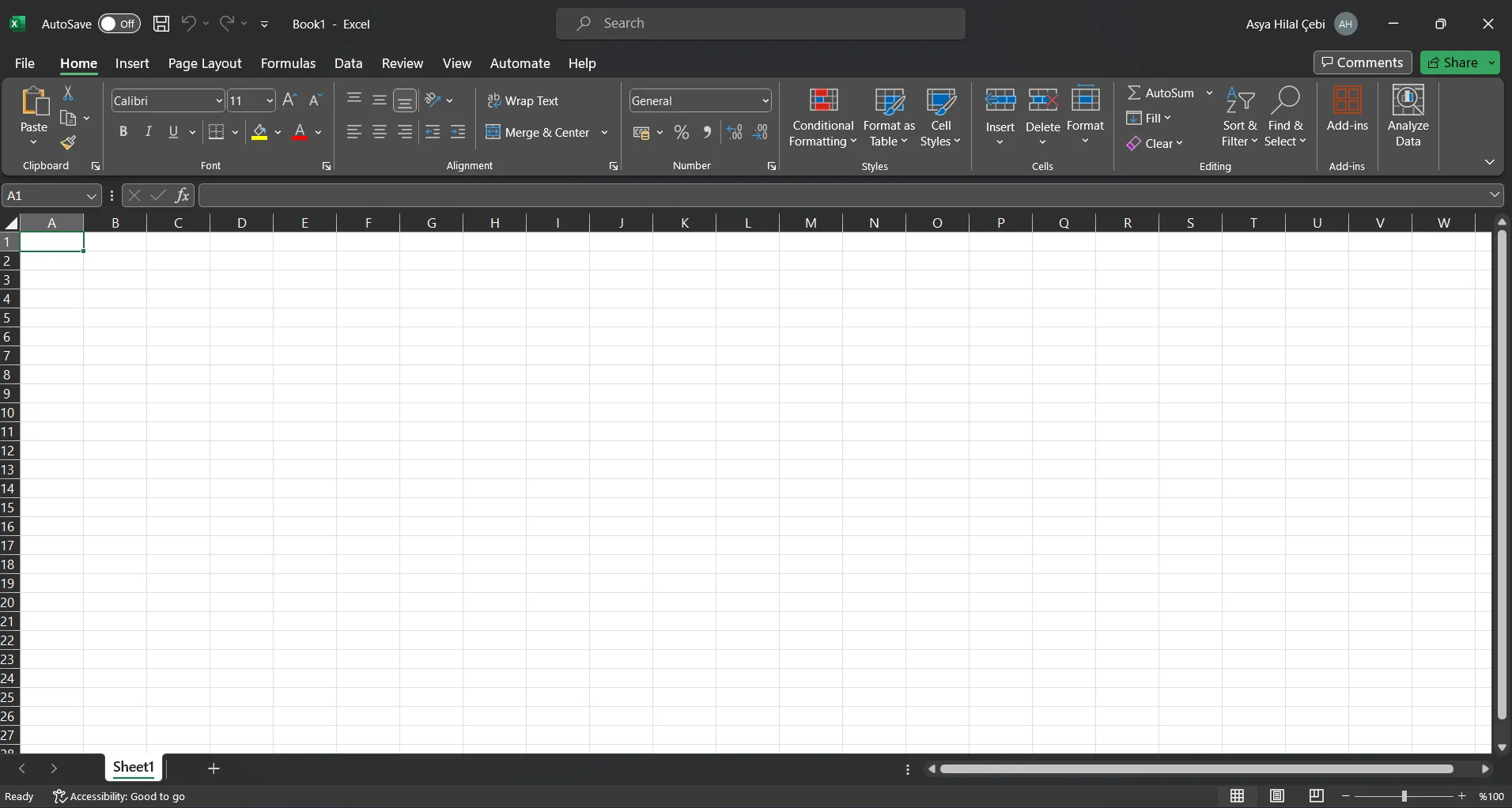This screenshot has height=808, width=1512.
Task: Switch to the Page Layout tab
Action: tap(205, 63)
